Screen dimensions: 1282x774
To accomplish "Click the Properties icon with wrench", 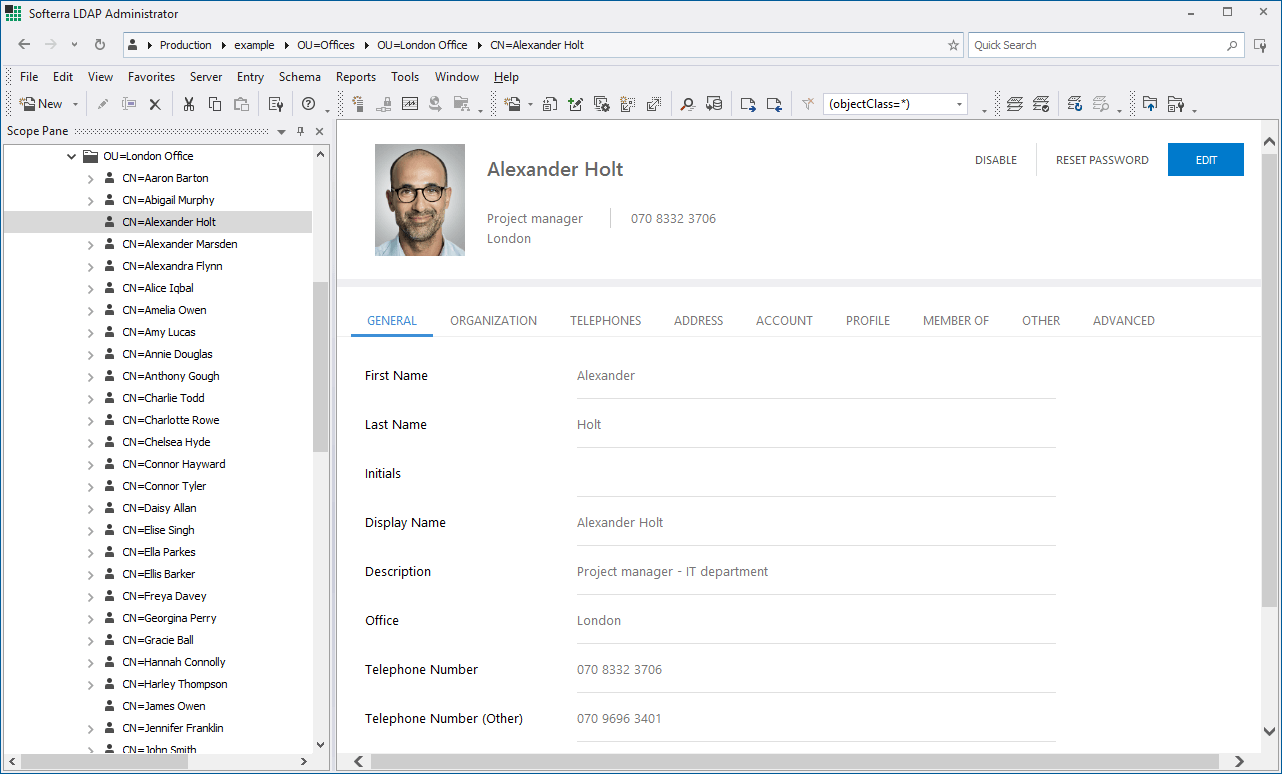I will (x=276, y=104).
